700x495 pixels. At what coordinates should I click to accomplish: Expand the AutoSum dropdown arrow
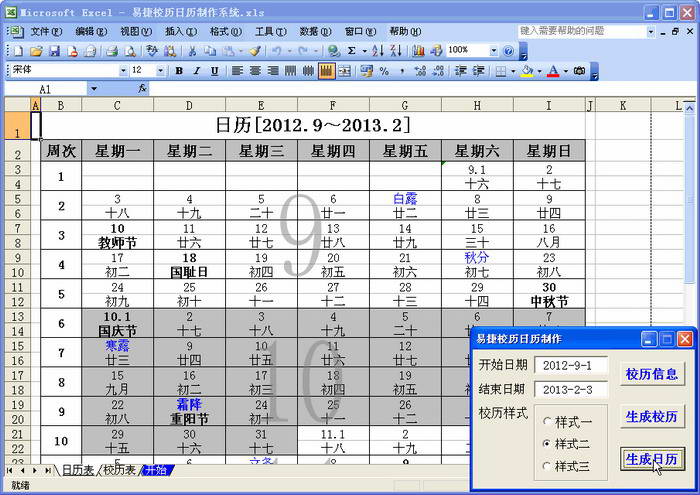[364, 51]
